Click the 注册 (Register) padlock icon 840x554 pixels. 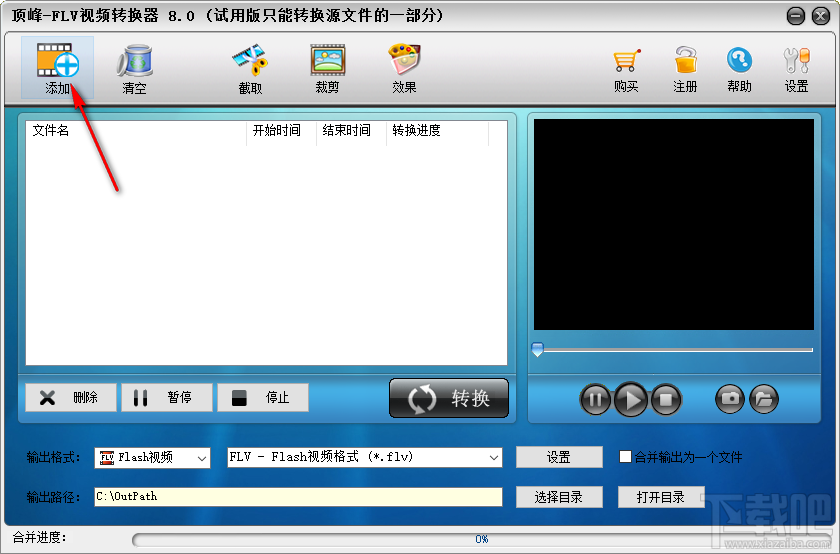[x=685, y=70]
